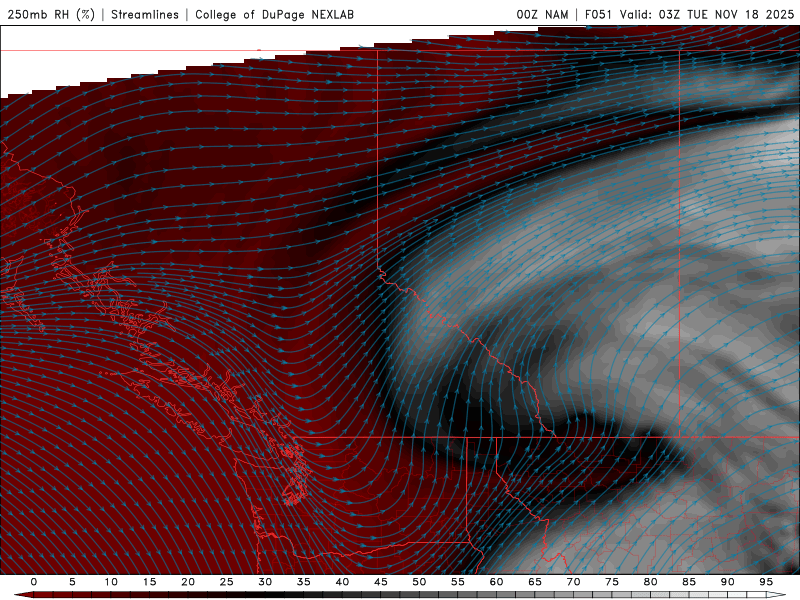Click the colorbar label "20"
The image size is (800, 600).
coord(188,582)
